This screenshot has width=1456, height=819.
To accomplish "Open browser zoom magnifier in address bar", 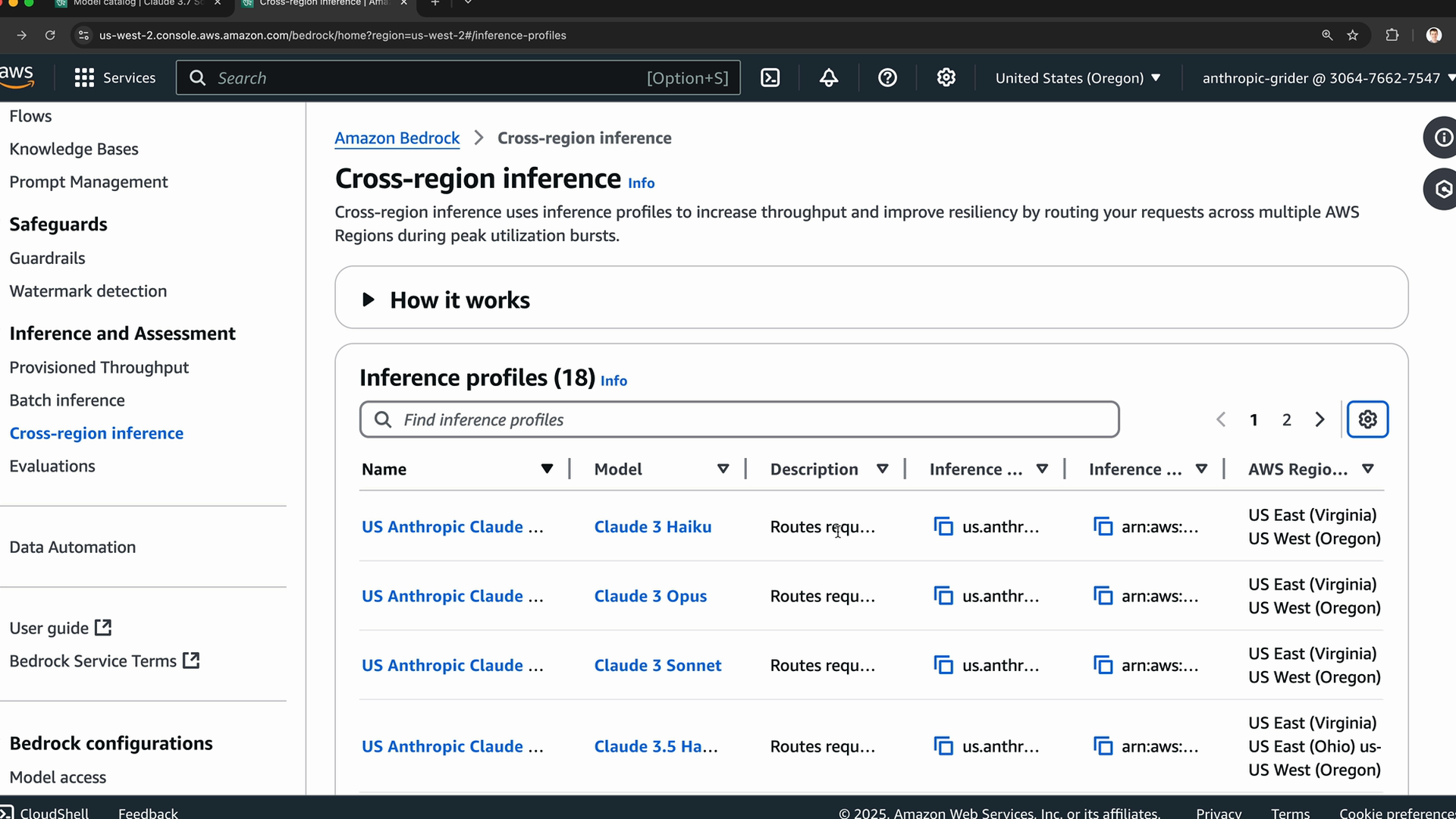I will point(1327,35).
